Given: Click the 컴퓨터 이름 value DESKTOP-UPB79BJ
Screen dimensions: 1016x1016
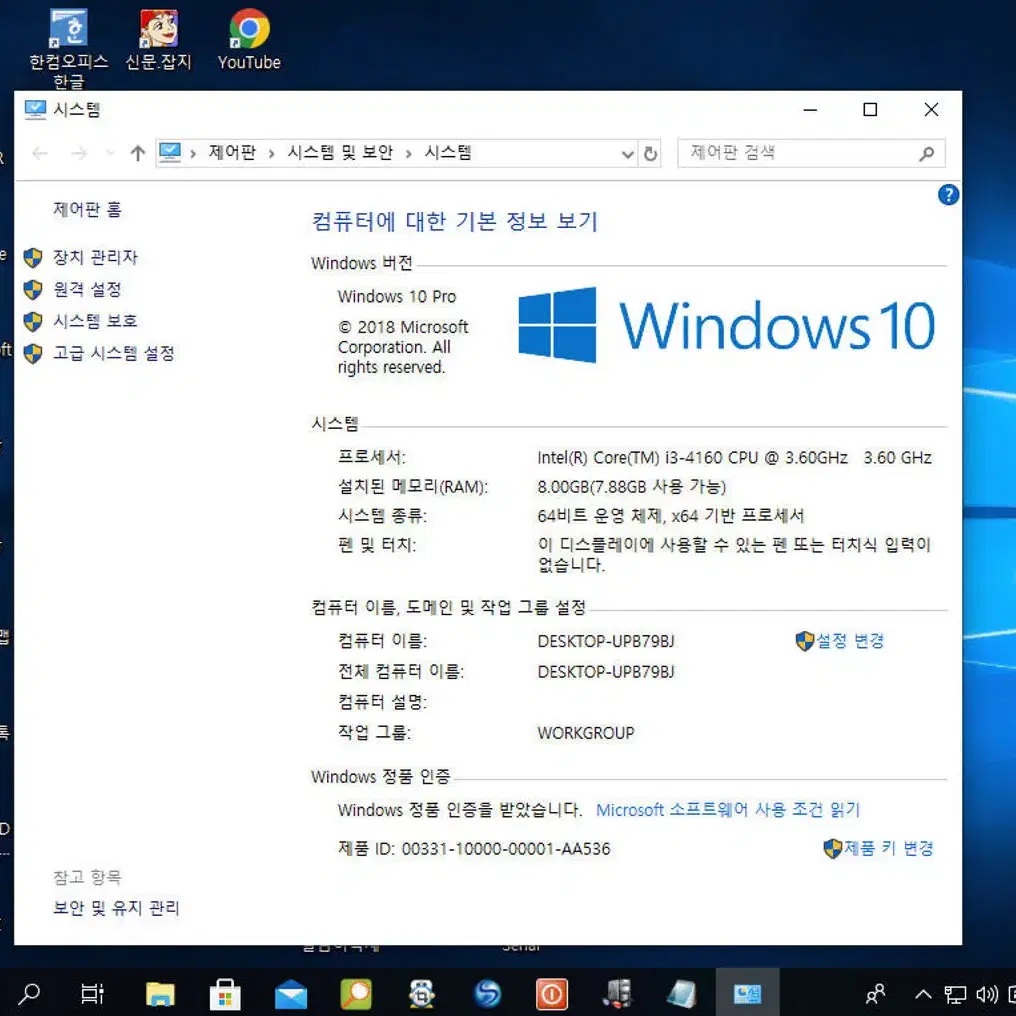Looking at the screenshot, I should [x=606, y=641].
